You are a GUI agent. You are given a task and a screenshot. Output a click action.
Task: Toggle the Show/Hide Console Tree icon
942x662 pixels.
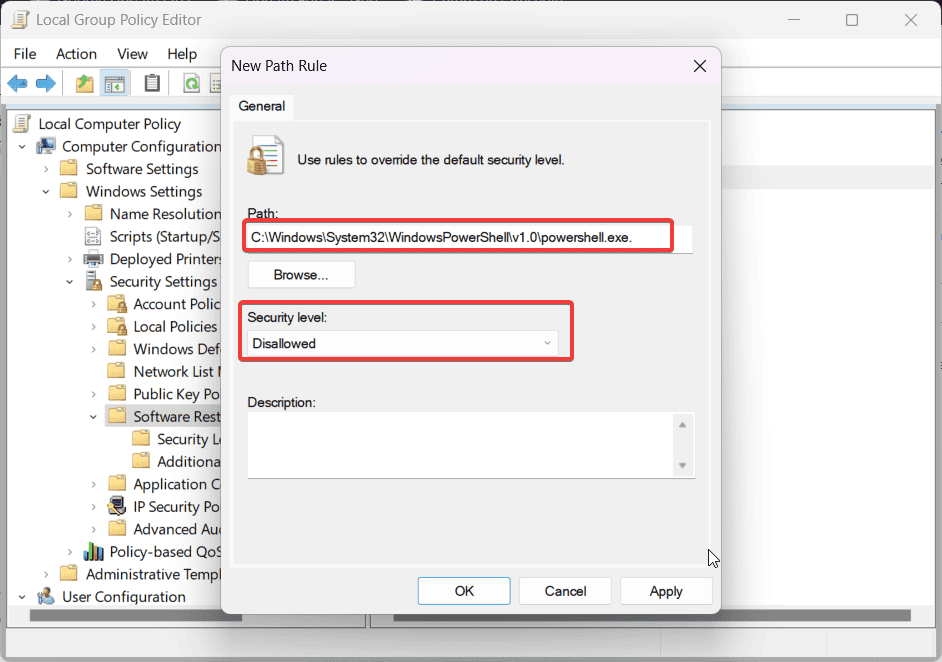114,84
